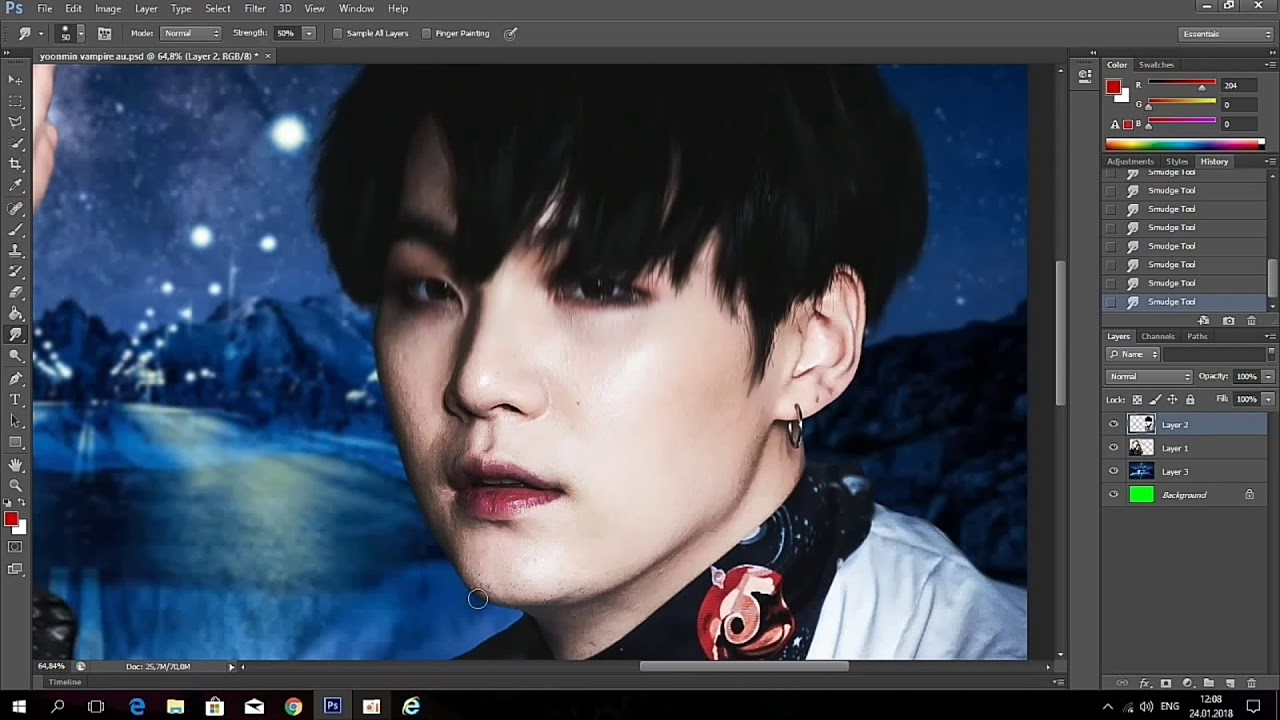Screen dimensions: 1280x720
Task: Select the Move tool
Action: (15, 80)
